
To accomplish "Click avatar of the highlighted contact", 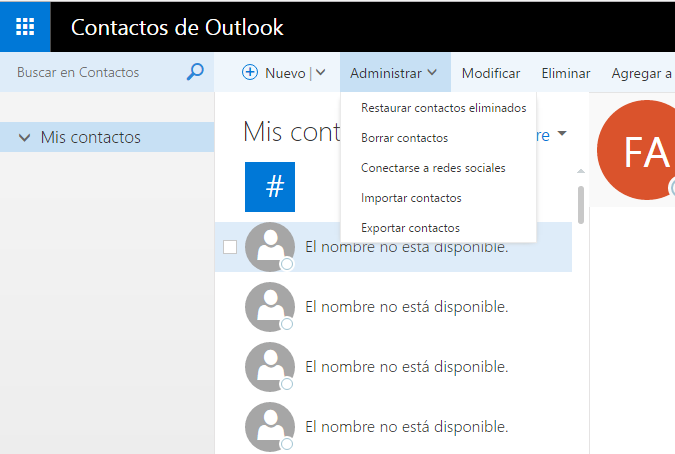I will (x=270, y=247).
